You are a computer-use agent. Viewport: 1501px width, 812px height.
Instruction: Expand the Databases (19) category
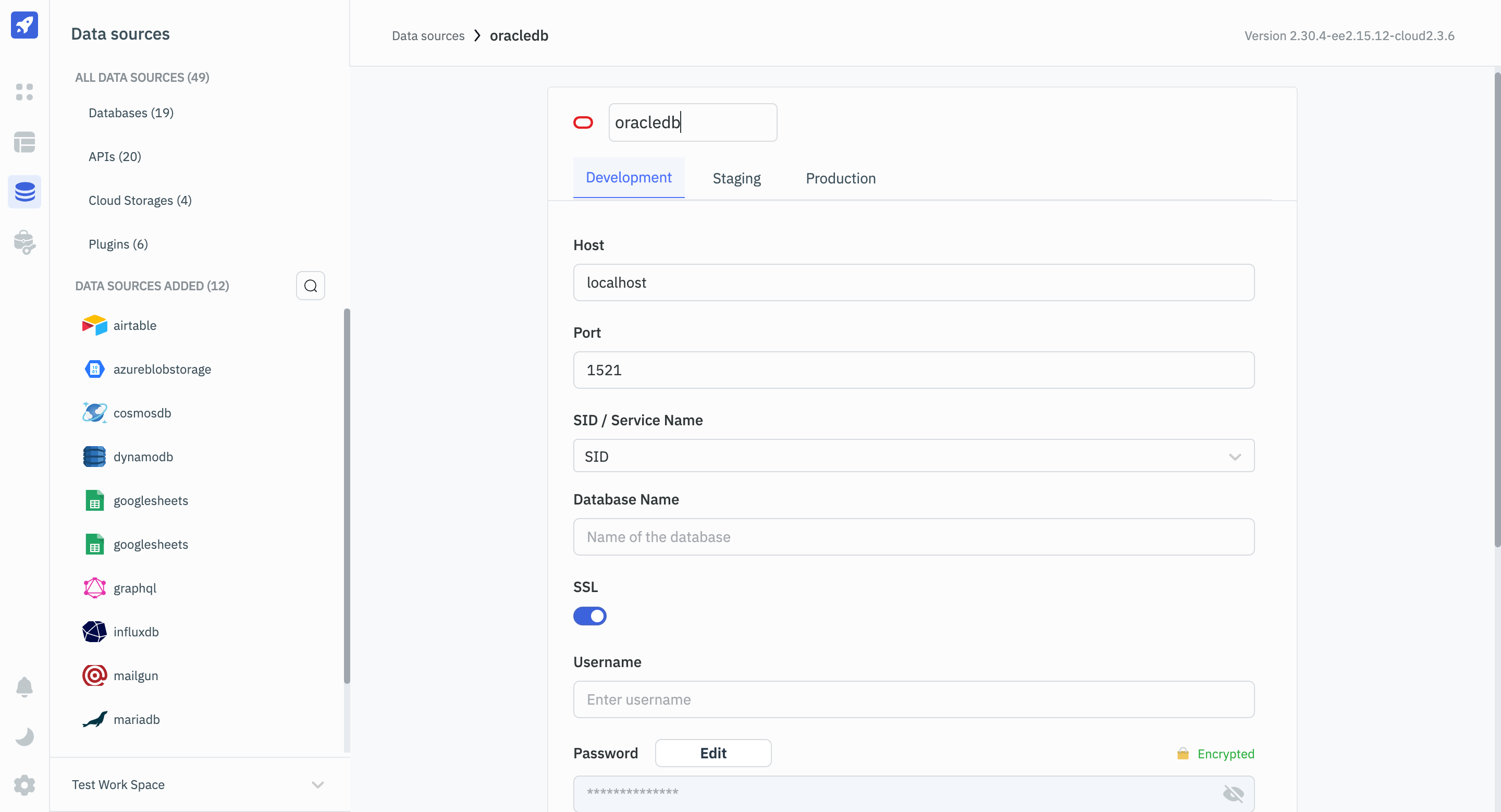131,113
